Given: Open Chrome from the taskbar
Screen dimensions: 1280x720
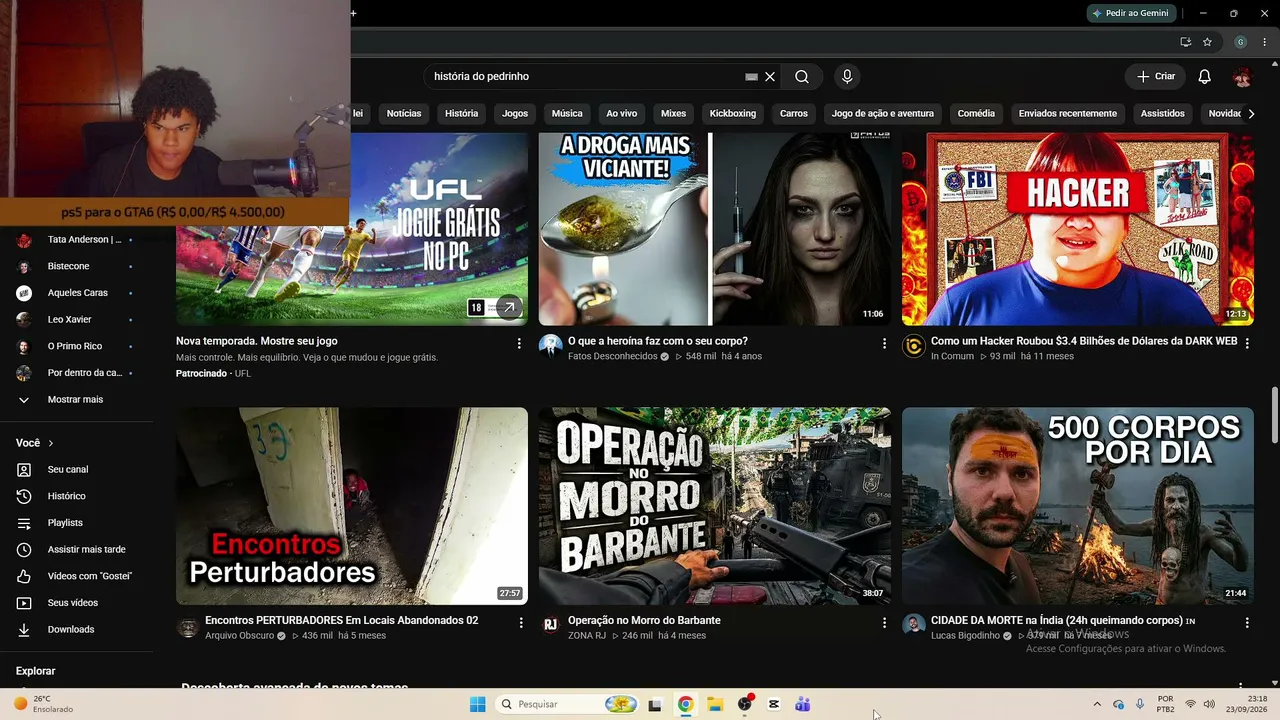Looking at the screenshot, I should click(x=685, y=705).
